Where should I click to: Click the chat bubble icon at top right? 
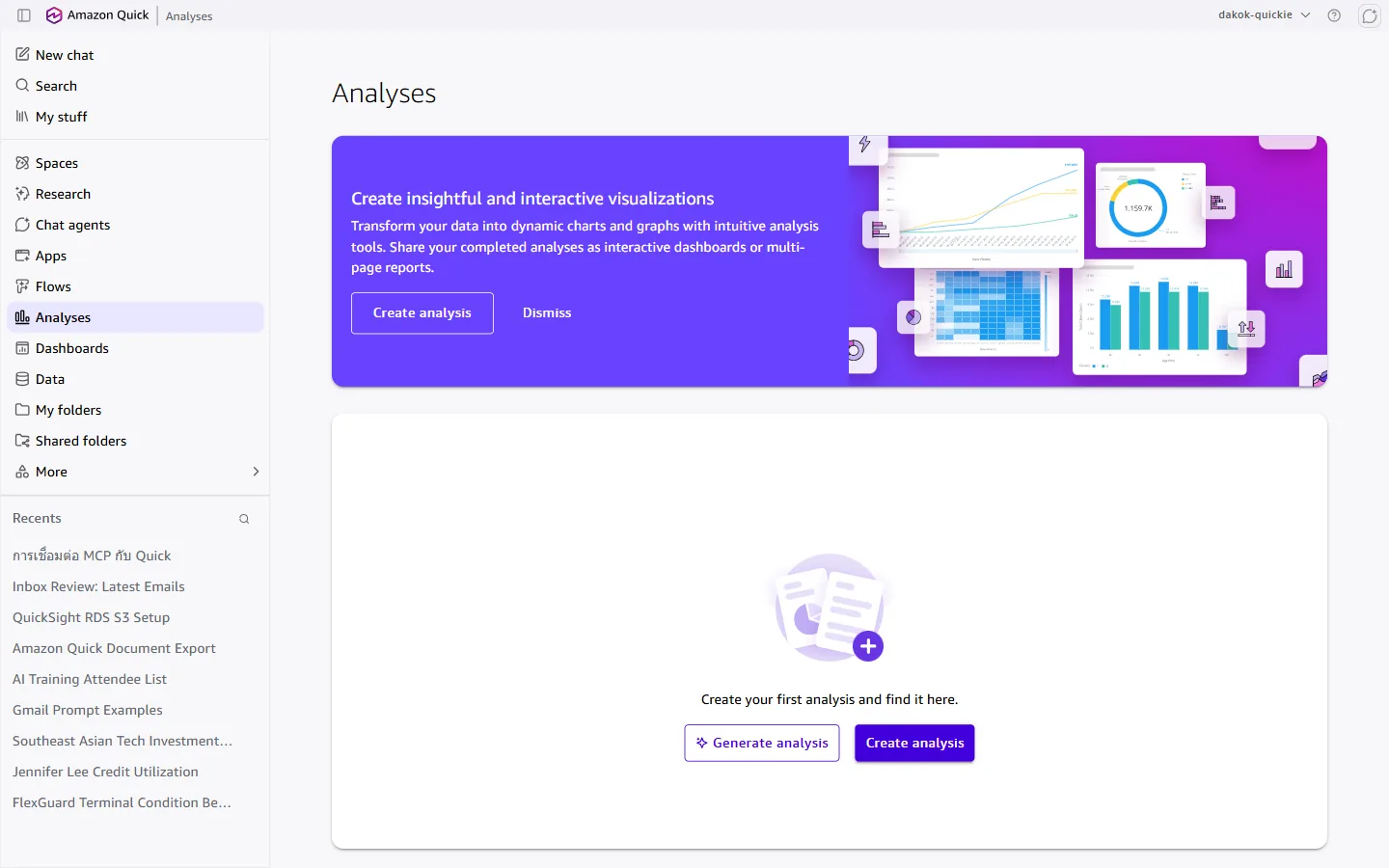pyautogui.click(x=1370, y=15)
